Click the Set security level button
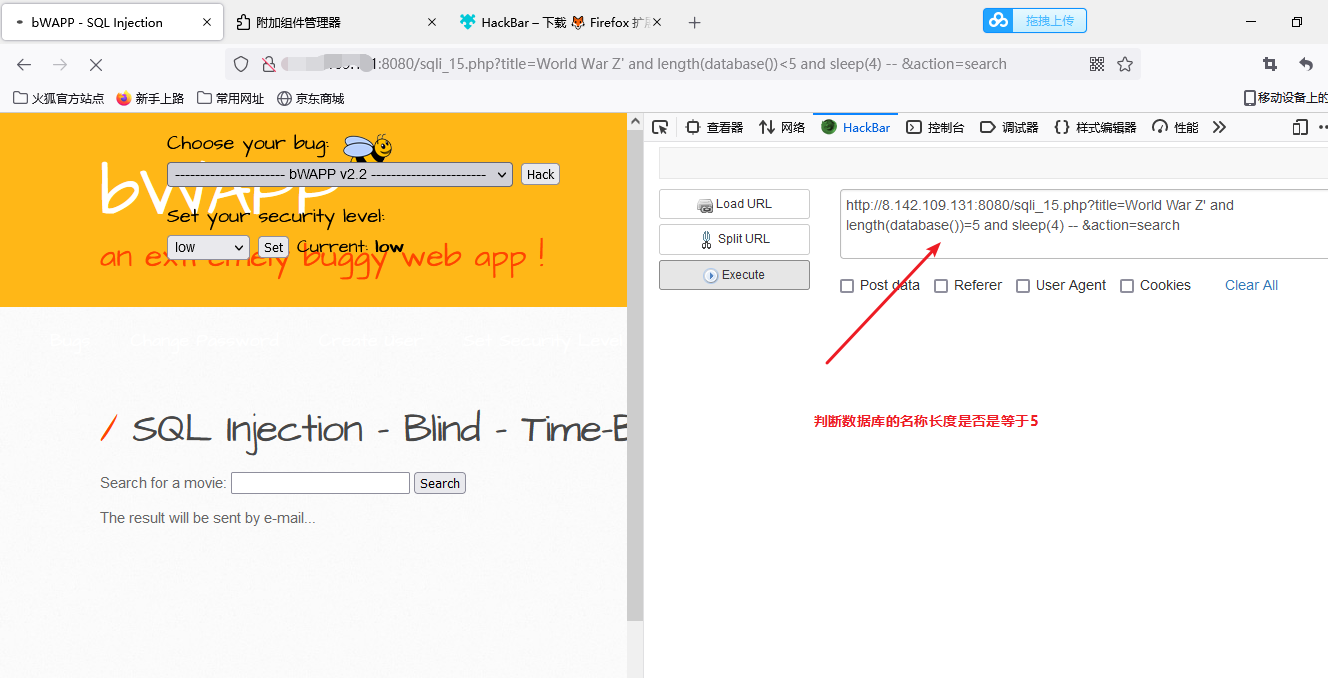 pos(273,247)
